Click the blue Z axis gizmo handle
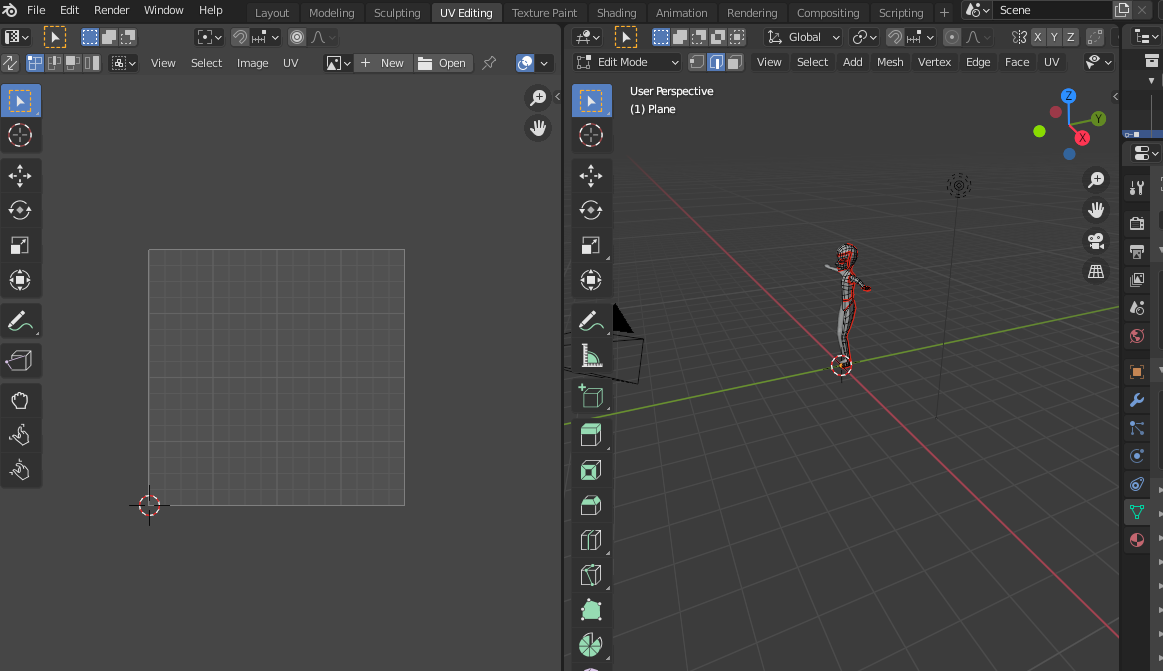The image size is (1163, 671). click(x=1068, y=96)
